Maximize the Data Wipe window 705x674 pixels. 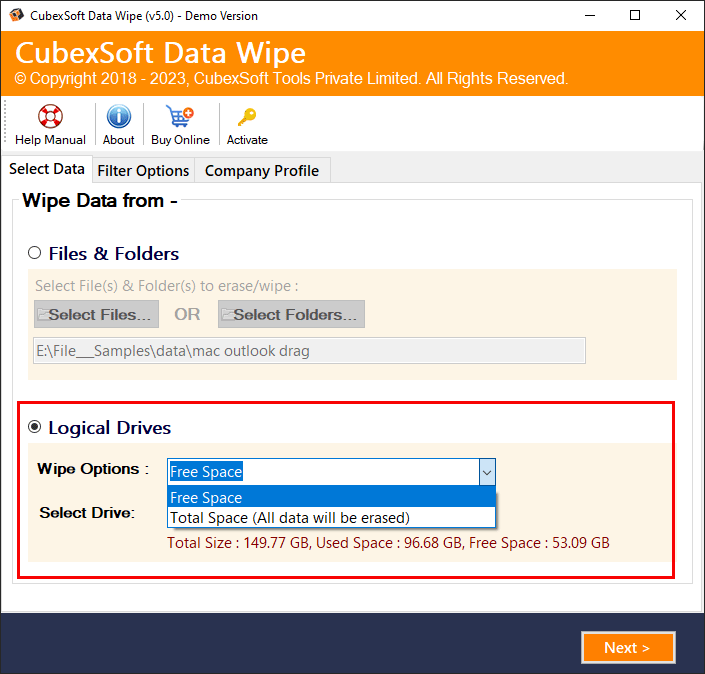[x=635, y=15]
